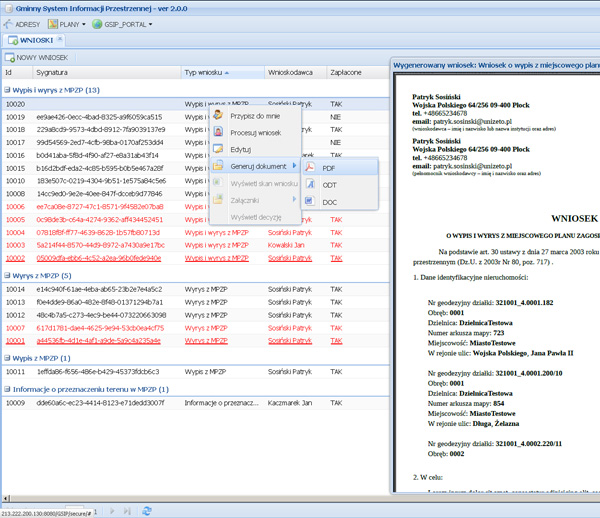Viewport: 600px width, 518px height.
Task: Select the WNIOSKI tab
Action: point(34,40)
